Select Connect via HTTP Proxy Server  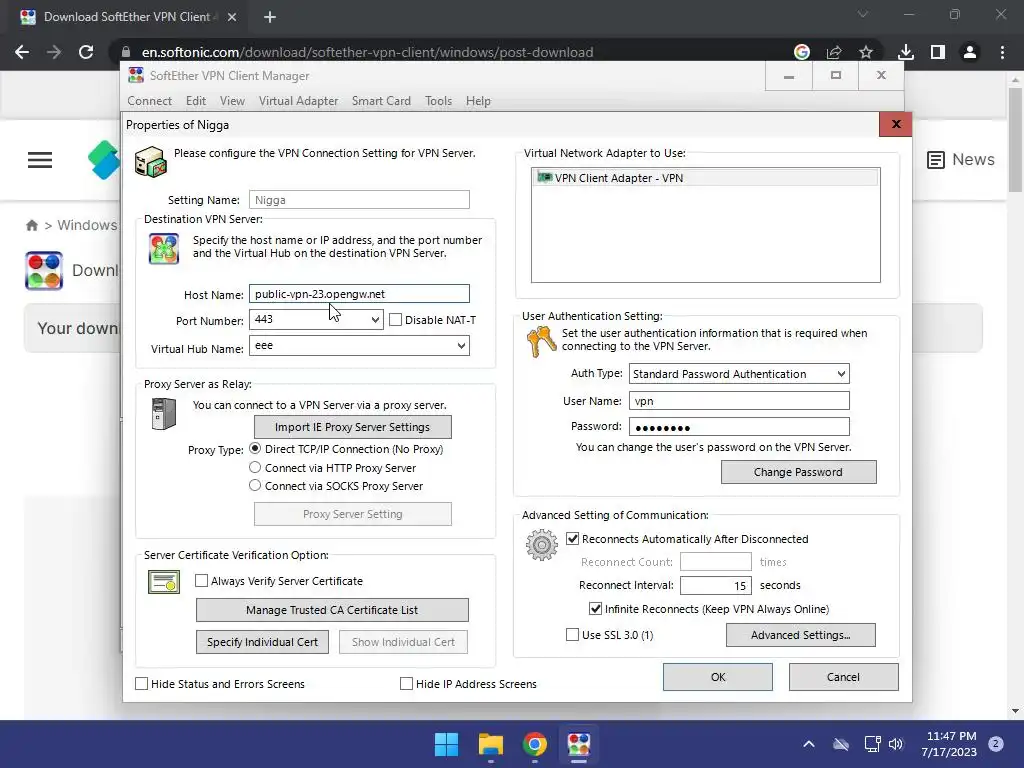click(x=255, y=468)
